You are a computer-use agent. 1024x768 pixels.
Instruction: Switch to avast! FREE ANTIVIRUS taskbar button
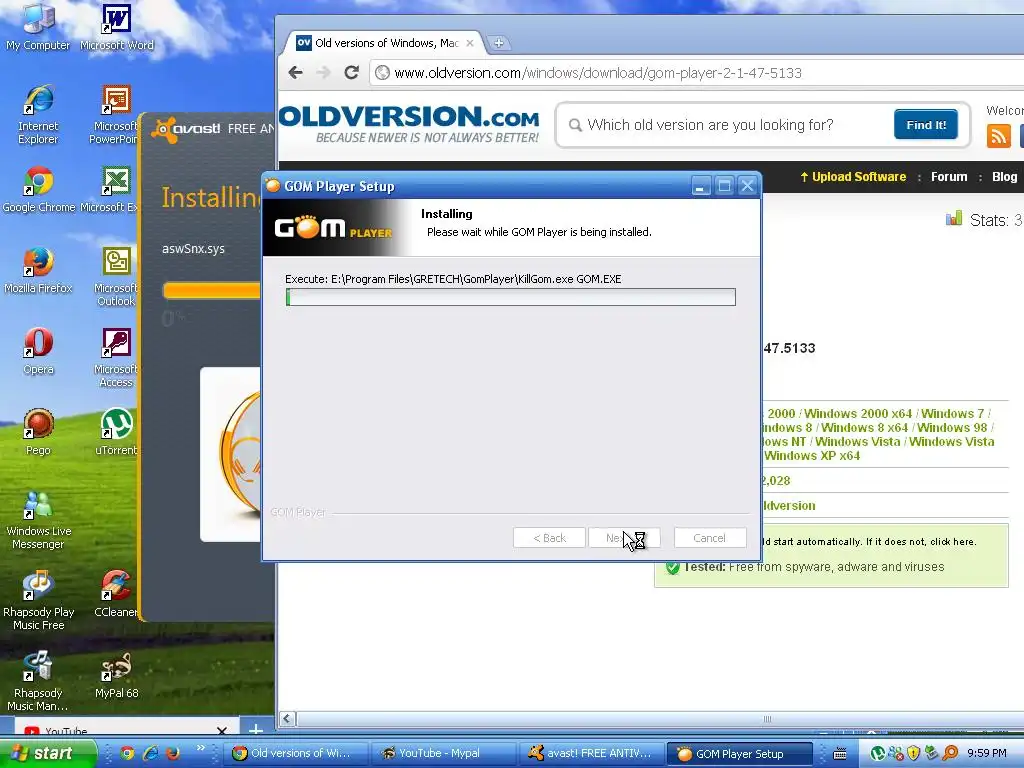(592, 753)
